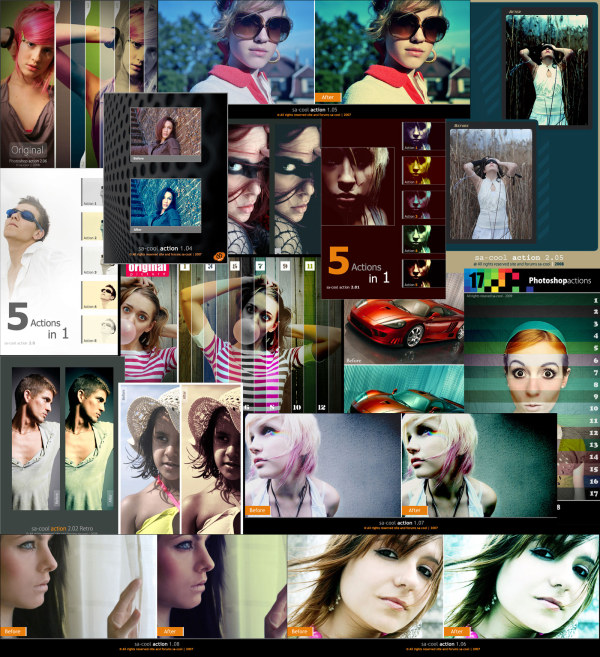Click the After label on bottom-right green-tinted portrait
This screenshot has width=600, height=657.
[x=458, y=631]
